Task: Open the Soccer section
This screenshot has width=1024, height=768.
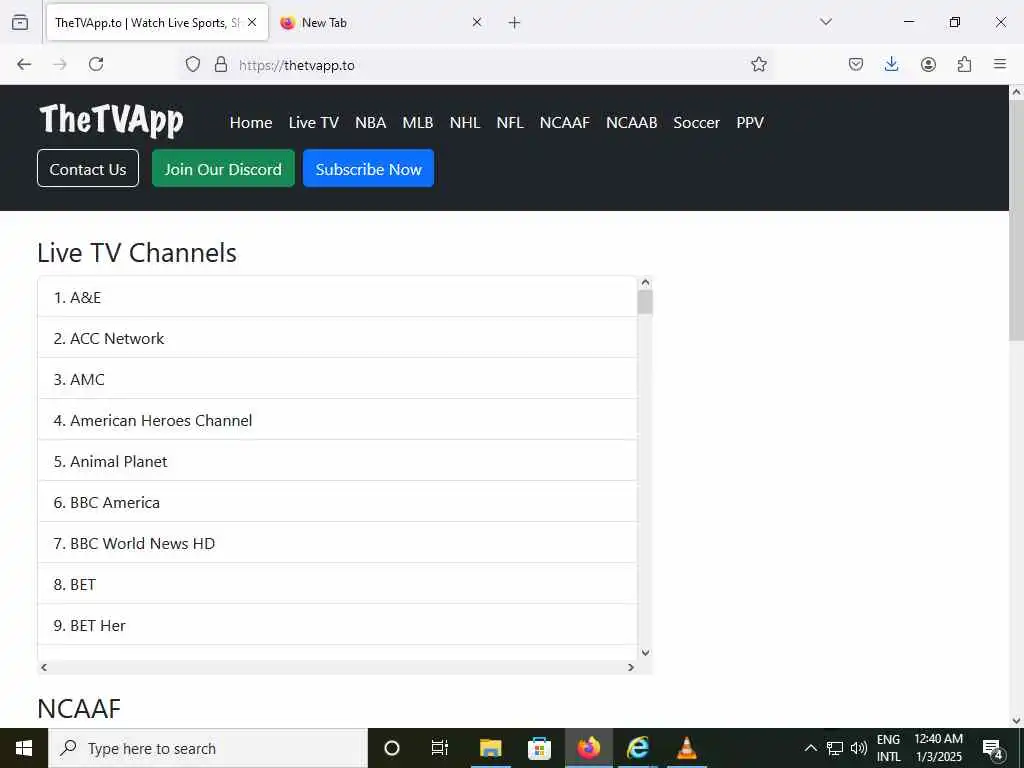Action: [x=697, y=122]
